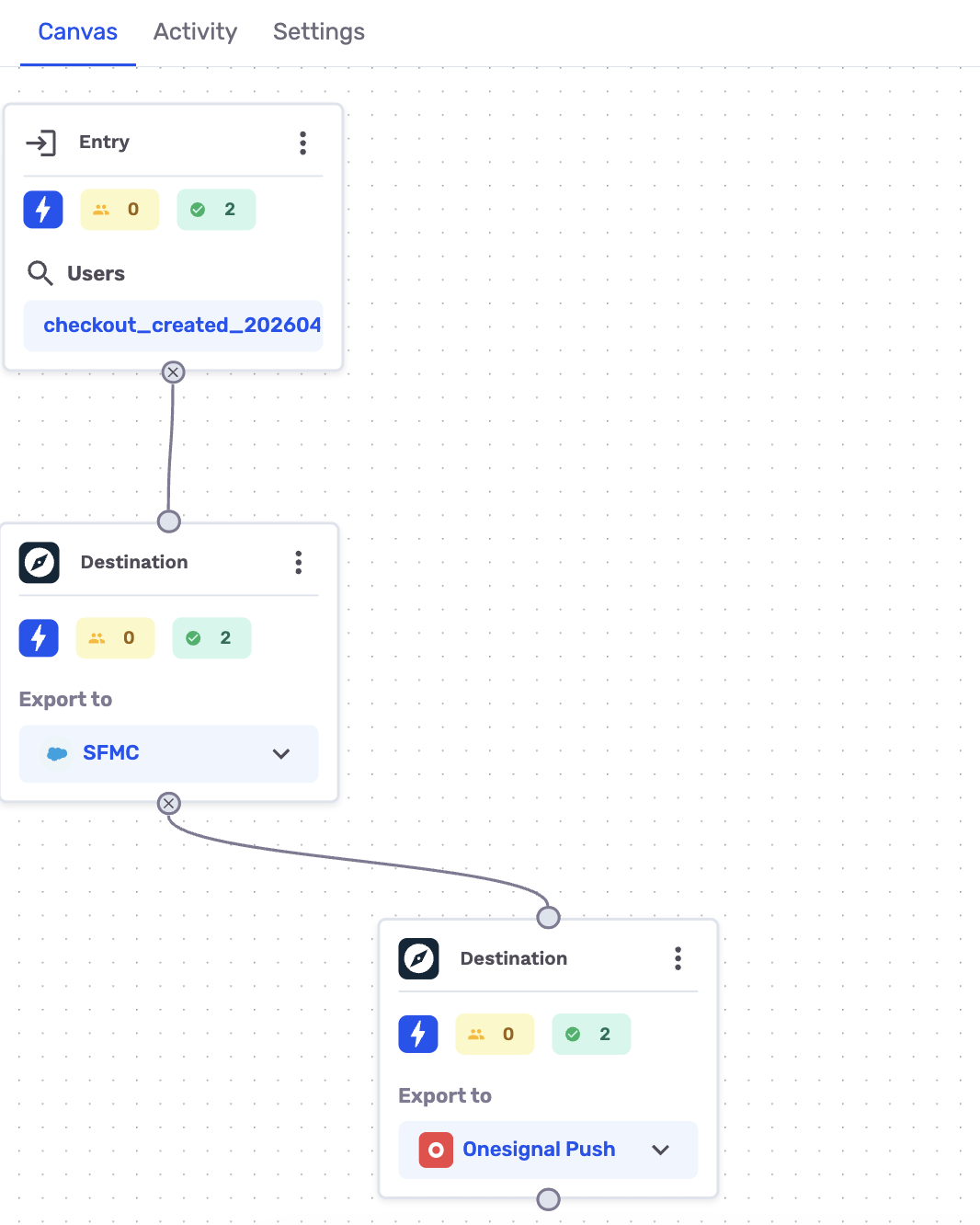Open the Settings tab

click(318, 31)
